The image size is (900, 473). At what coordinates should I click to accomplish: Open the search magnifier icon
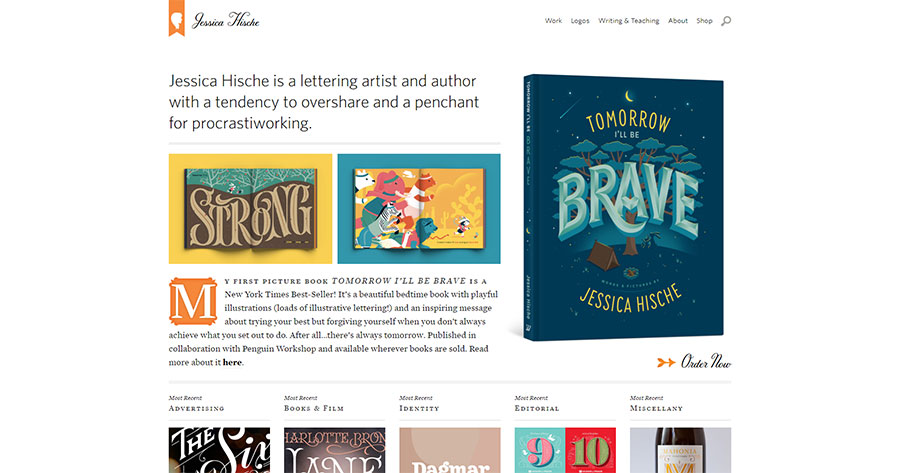coord(726,21)
